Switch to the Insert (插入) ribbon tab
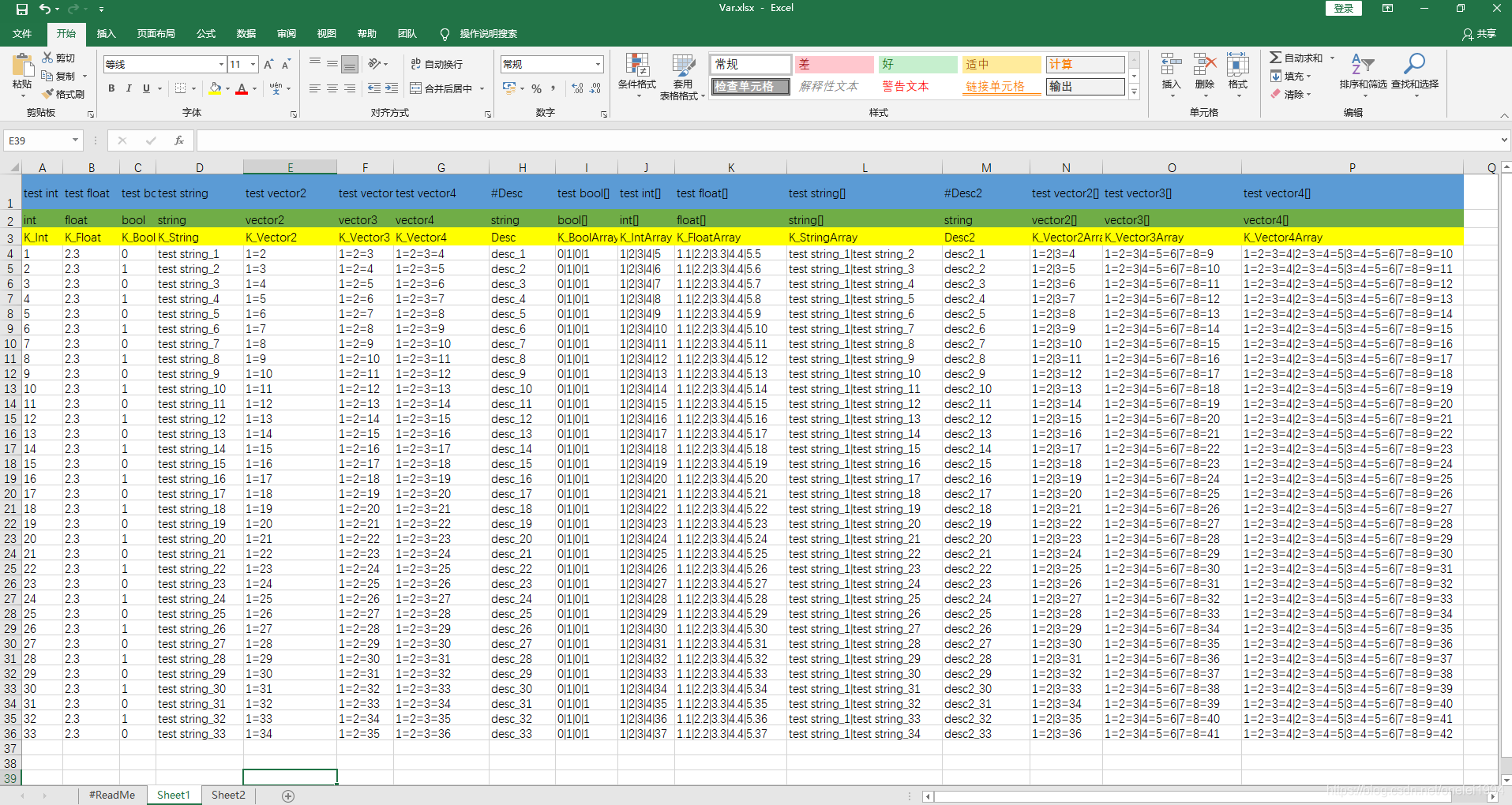 (106, 34)
